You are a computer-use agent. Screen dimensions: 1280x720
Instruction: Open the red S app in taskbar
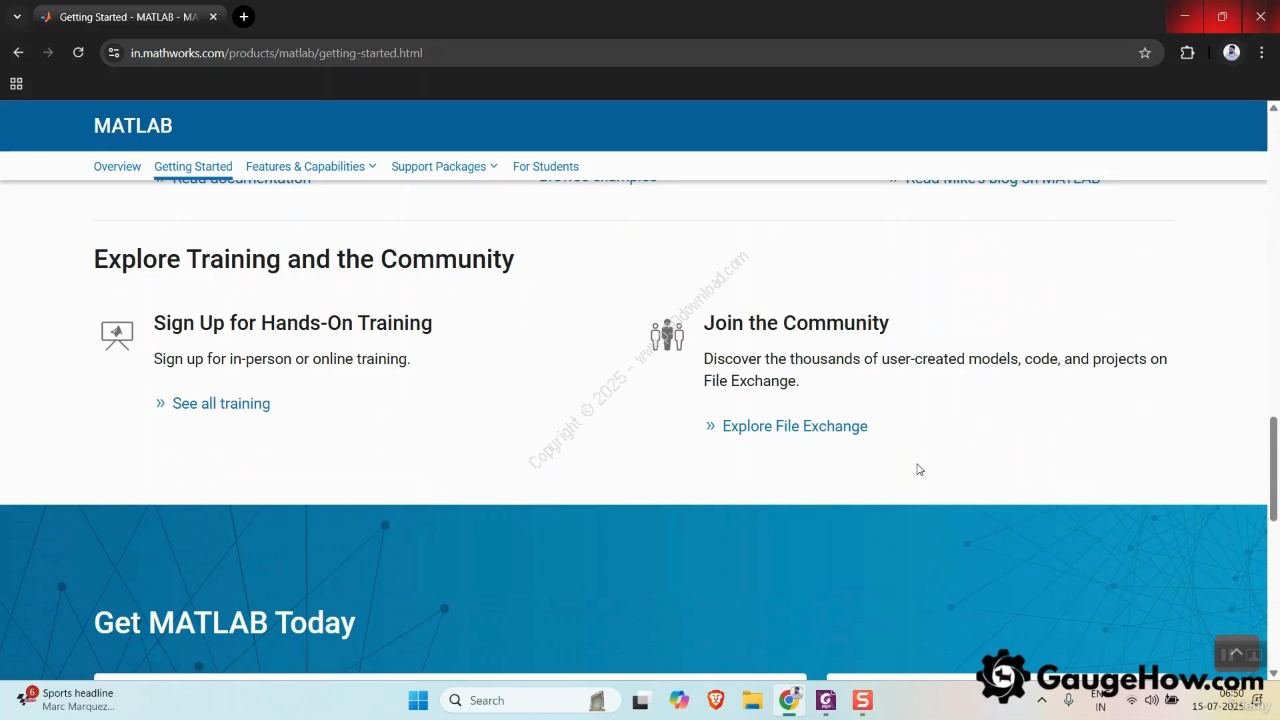(x=862, y=701)
